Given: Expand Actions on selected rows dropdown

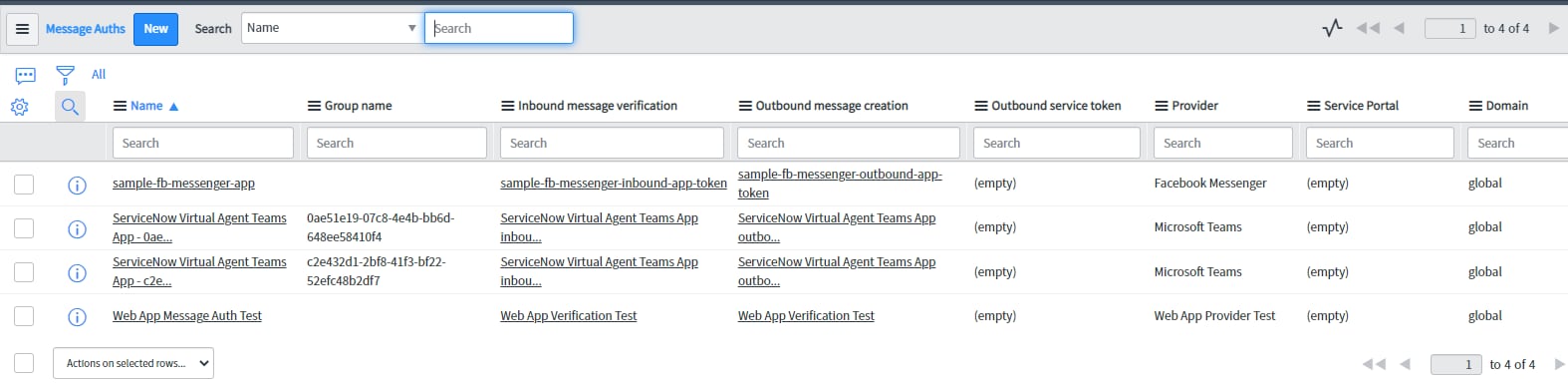Looking at the screenshot, I should (x=133, y=363).
